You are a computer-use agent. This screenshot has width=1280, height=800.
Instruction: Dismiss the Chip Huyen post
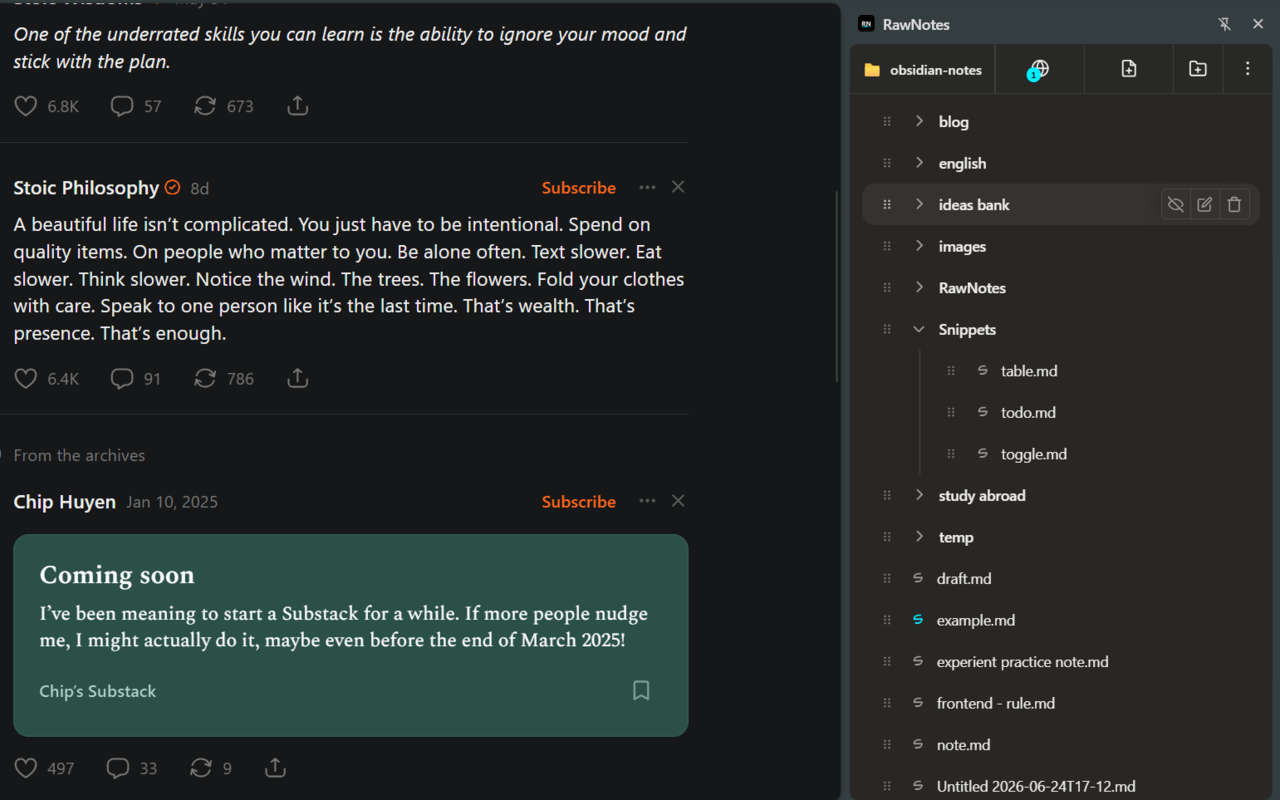pos(678,501)
